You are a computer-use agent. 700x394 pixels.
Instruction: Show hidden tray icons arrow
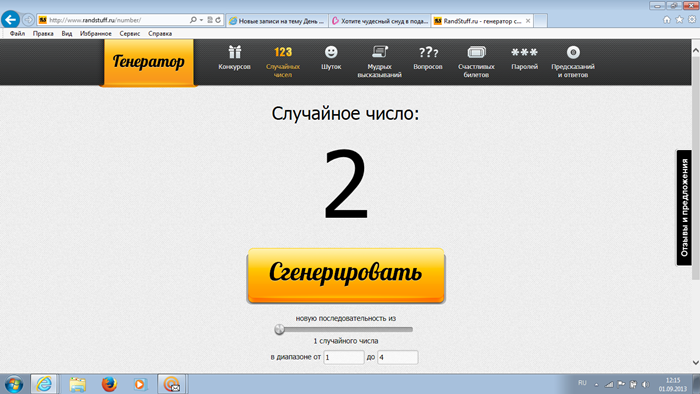pos(596,384)
